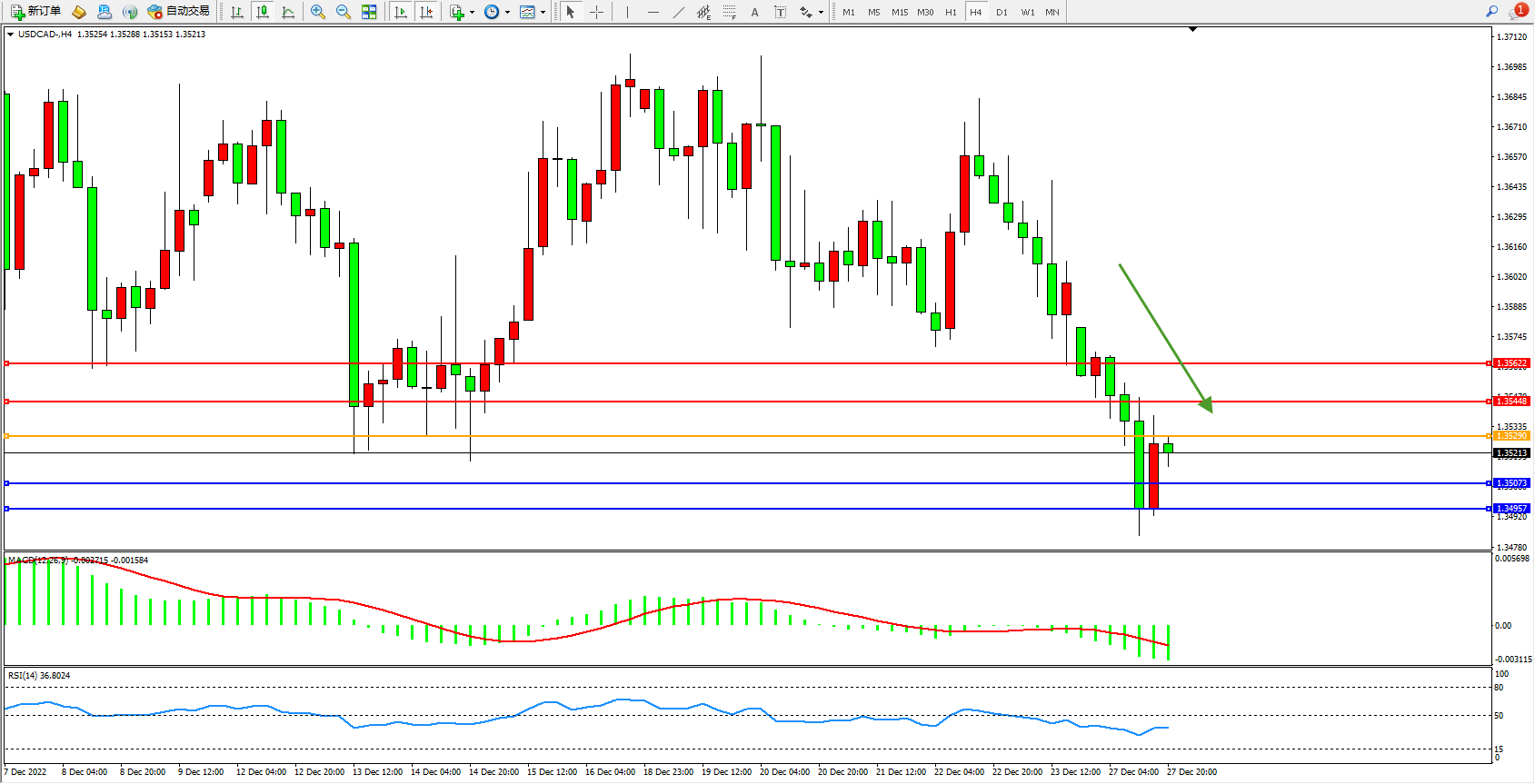Click the zoom in magnifier icon
Viewport: 1535px width, 784px height.
(318, 12)
